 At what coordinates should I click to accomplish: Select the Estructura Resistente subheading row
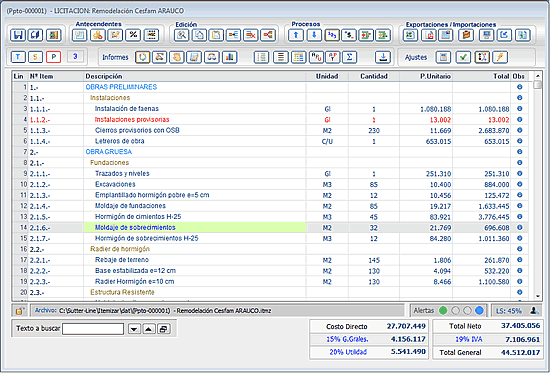[270, 292]
